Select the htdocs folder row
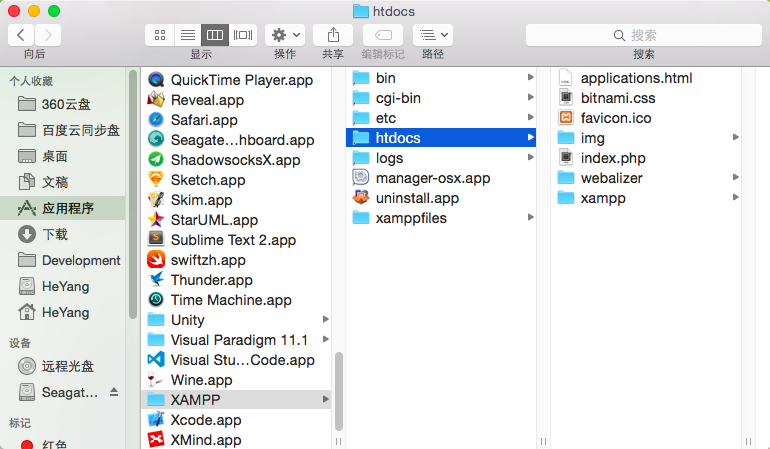 coord(441,138)
